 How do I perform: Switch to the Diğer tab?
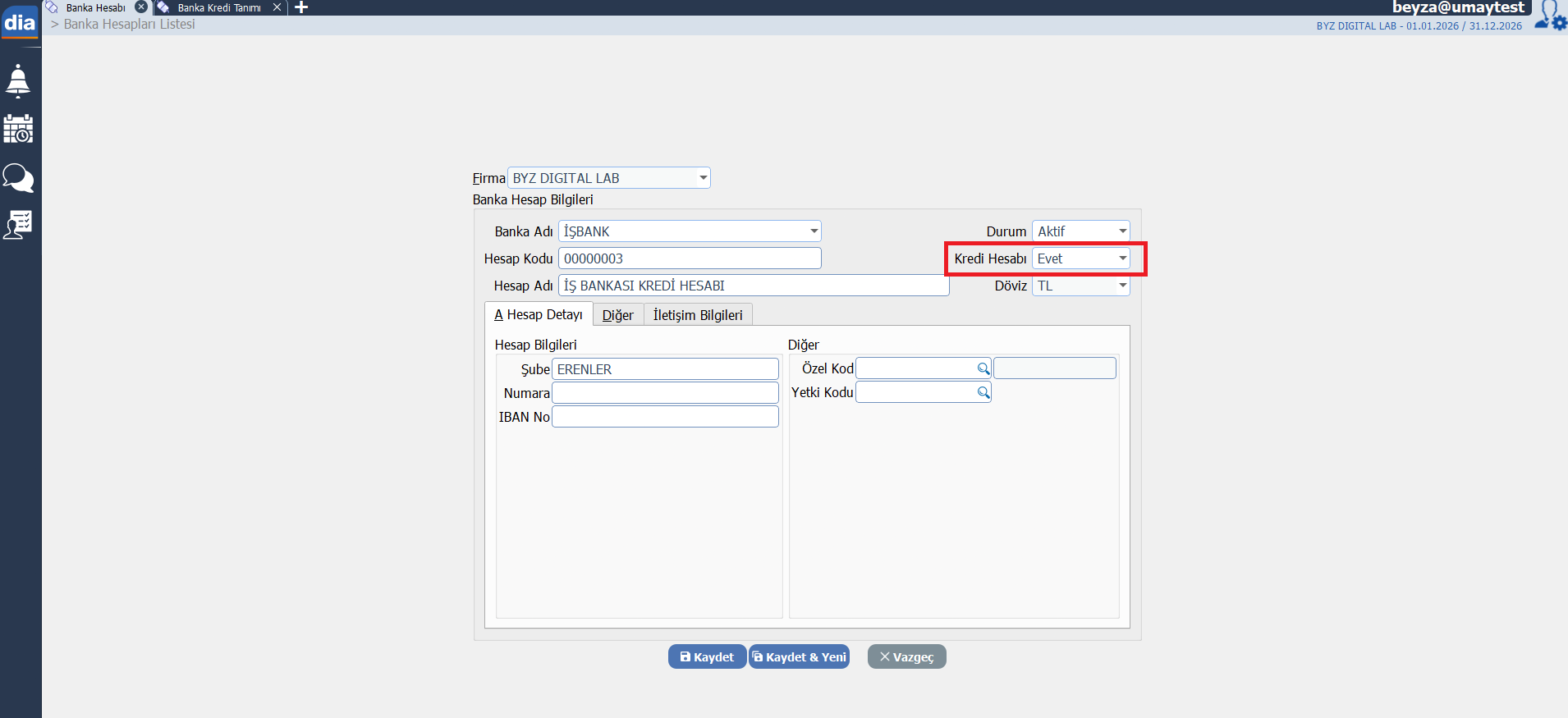coord(617,315)
